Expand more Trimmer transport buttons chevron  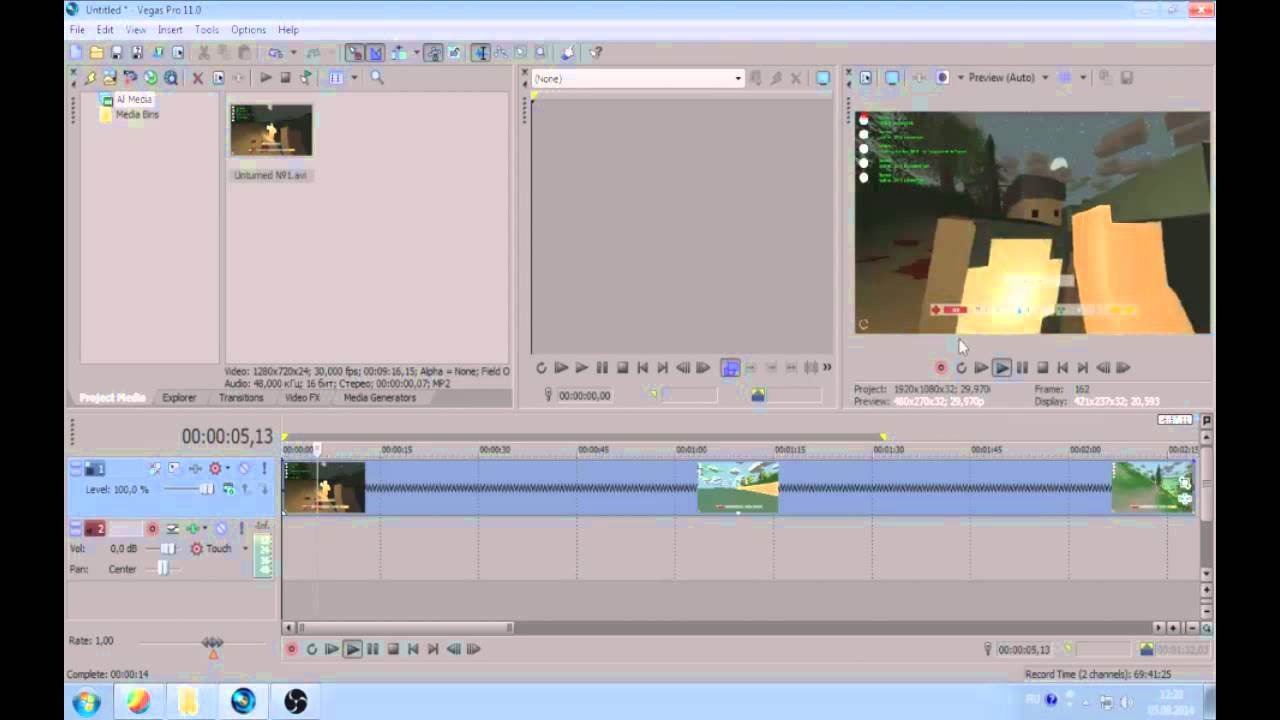pos(827,368)
